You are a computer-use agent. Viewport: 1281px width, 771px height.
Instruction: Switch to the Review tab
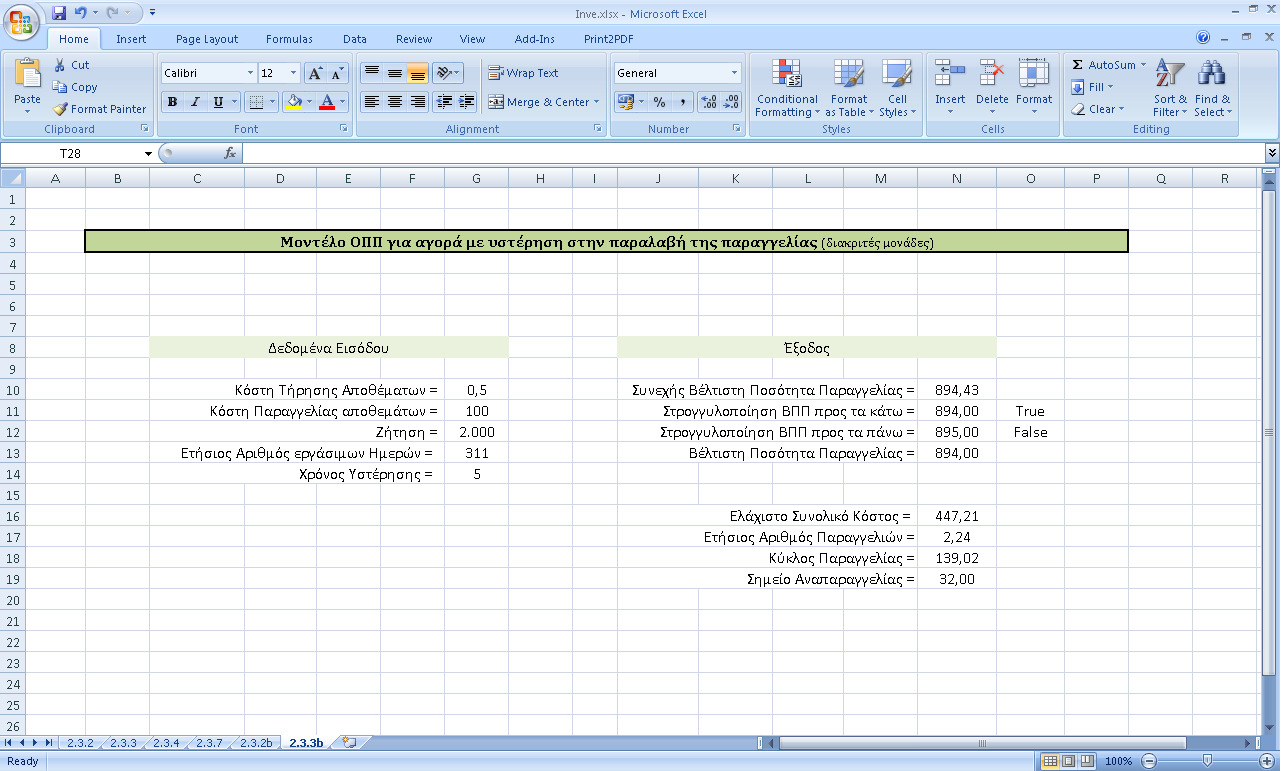coord(414,39)
